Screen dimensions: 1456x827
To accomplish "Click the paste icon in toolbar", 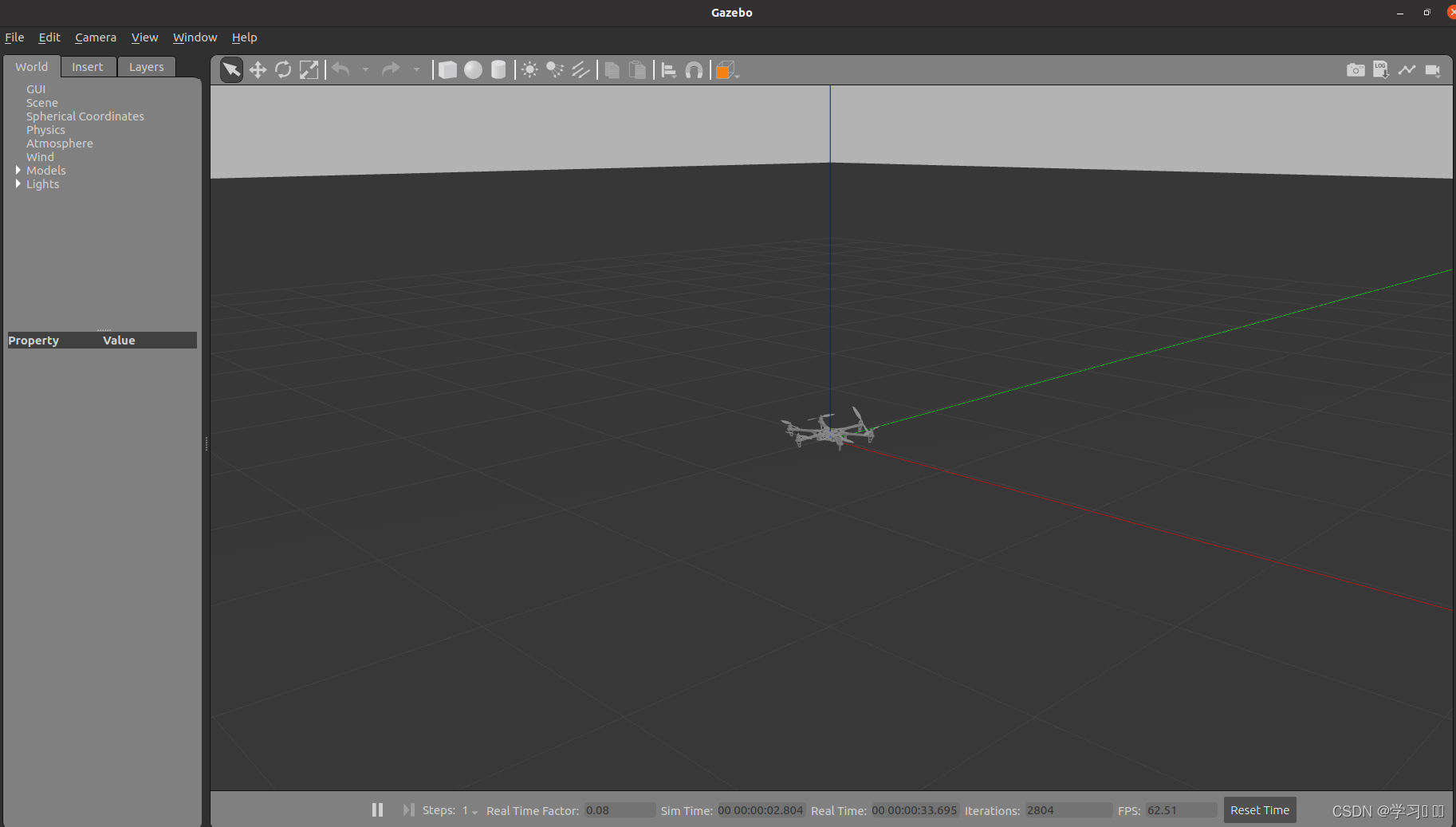I will pos(637,70).
